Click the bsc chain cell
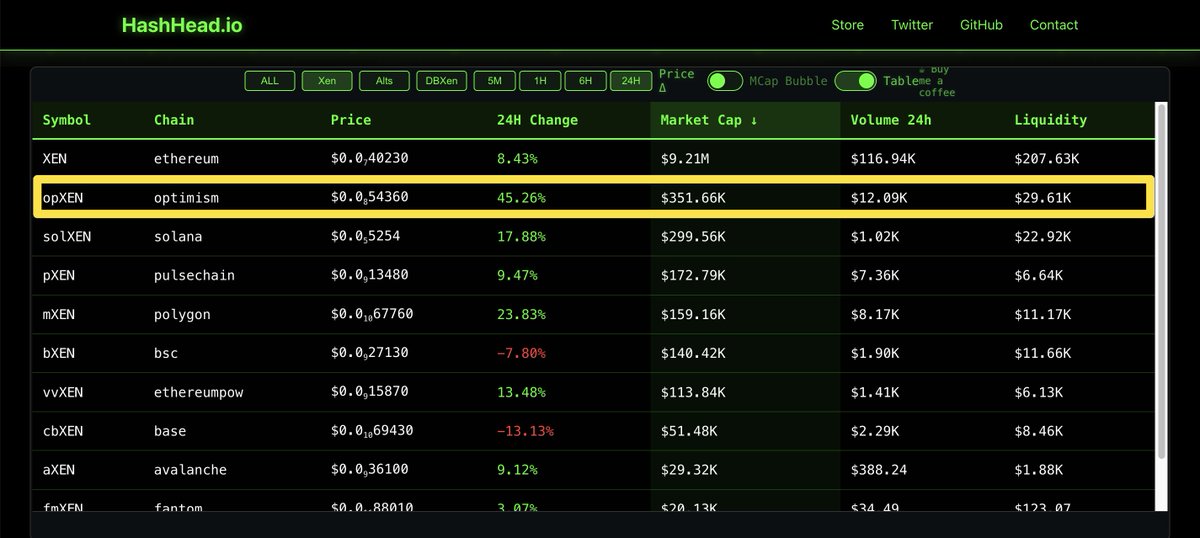This screenshot has width=1200, height=538. point(166,353)
